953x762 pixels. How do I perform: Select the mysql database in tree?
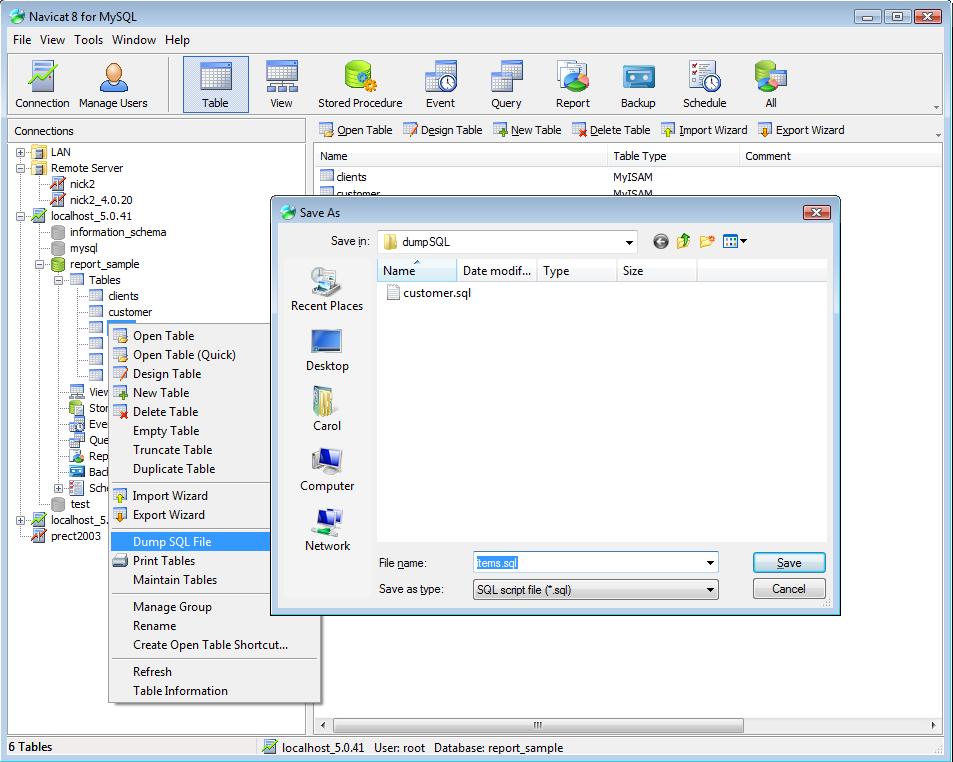click(x=83, y=248)
